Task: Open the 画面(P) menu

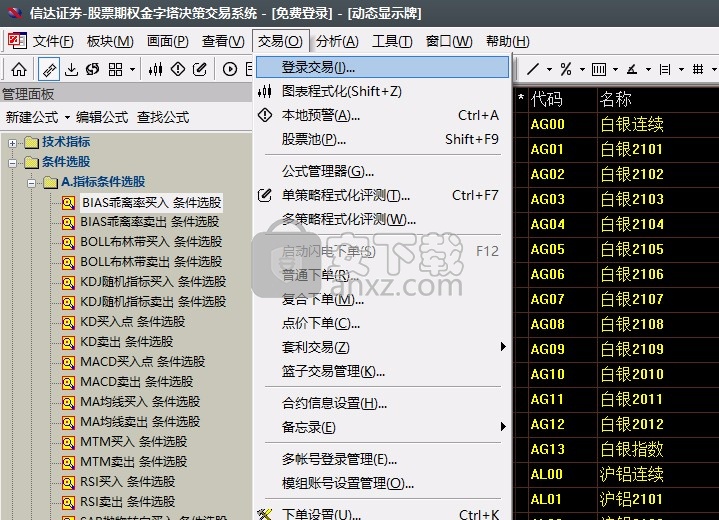Action: click(x=167, y=41)
